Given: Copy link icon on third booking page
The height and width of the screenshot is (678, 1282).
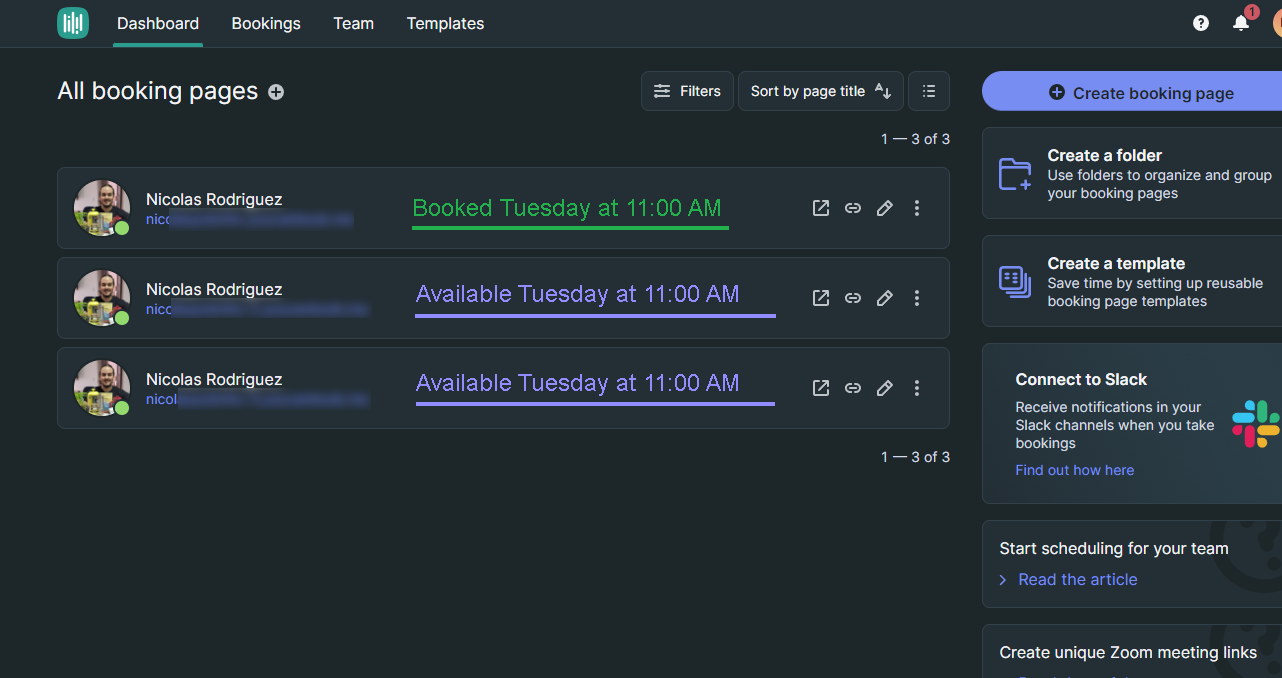Looking at the screenshot, I should (x=853, y=388).
